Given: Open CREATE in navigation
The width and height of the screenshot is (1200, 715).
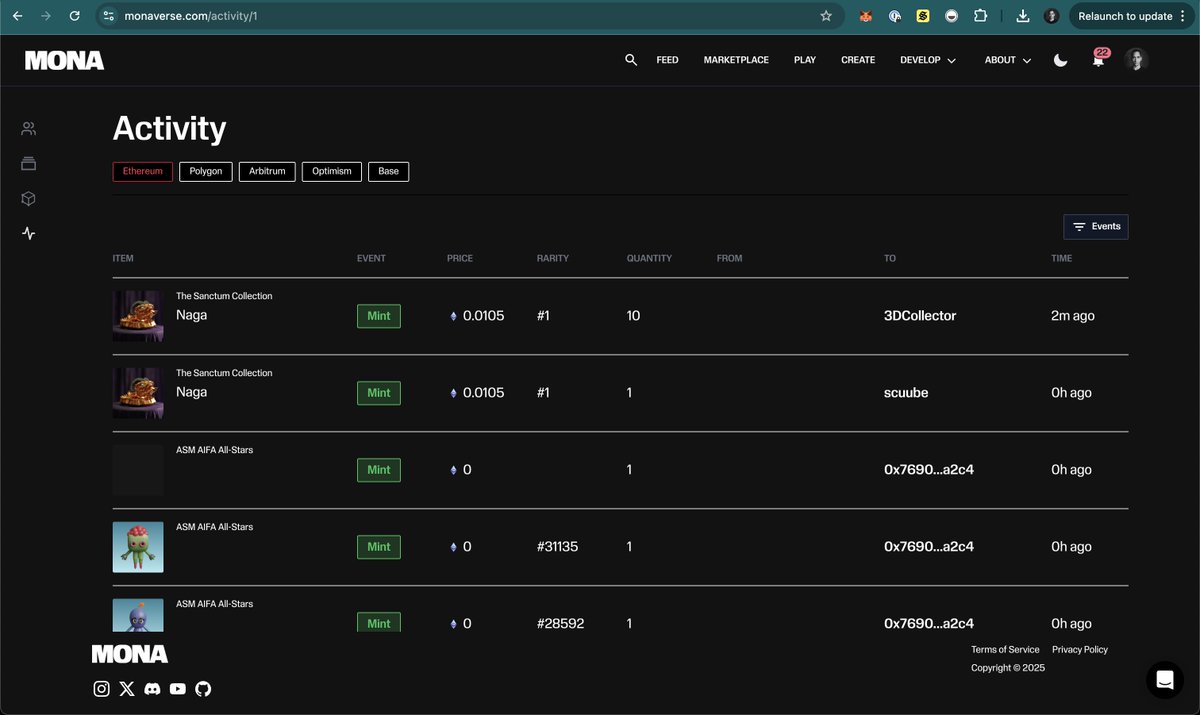Looking at the screenshot, I should pyautogui.click(x=858, y=60).
